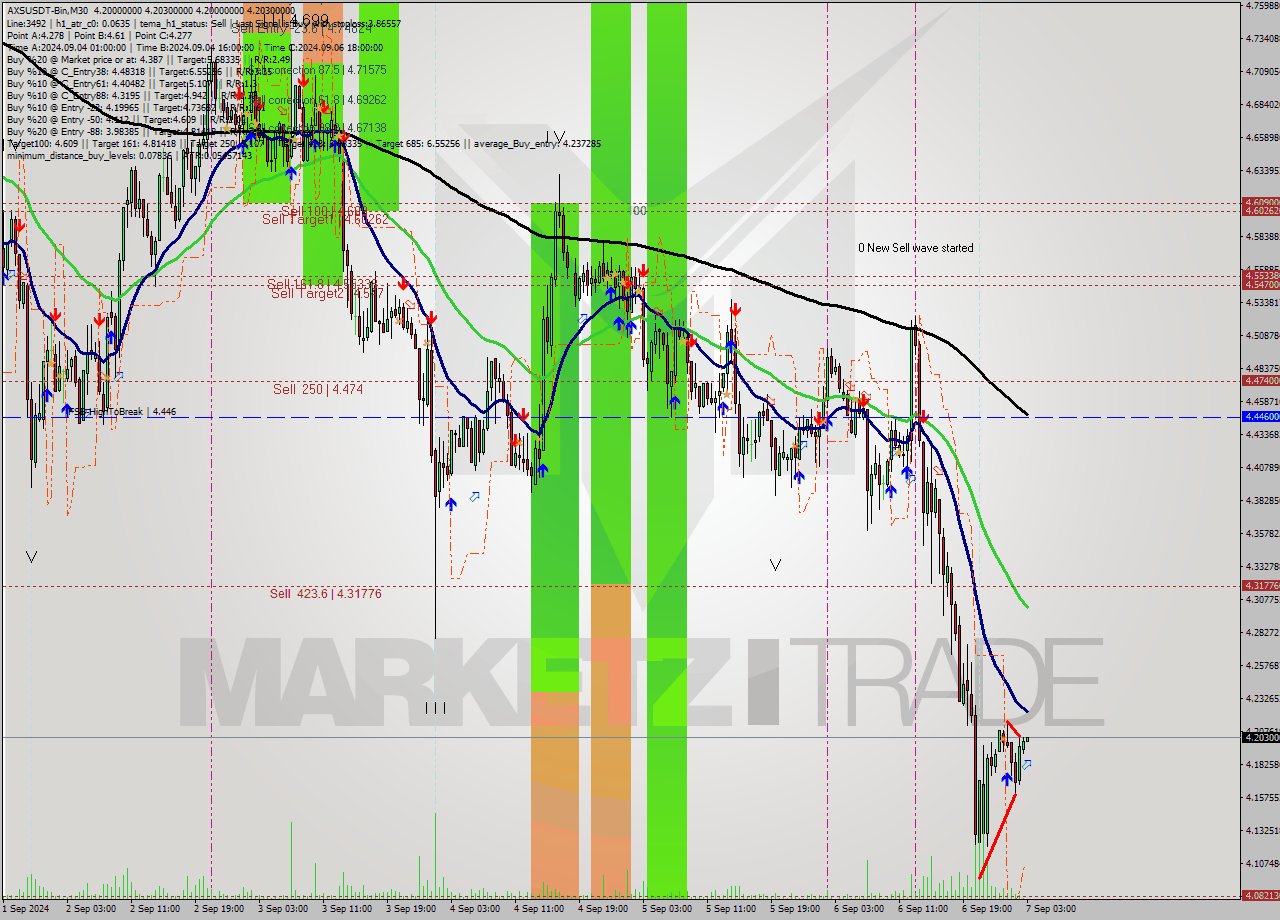1280x920 pixels.
Task: Click the '6 Sep 03:00' time label
Action: pos(859,909)
